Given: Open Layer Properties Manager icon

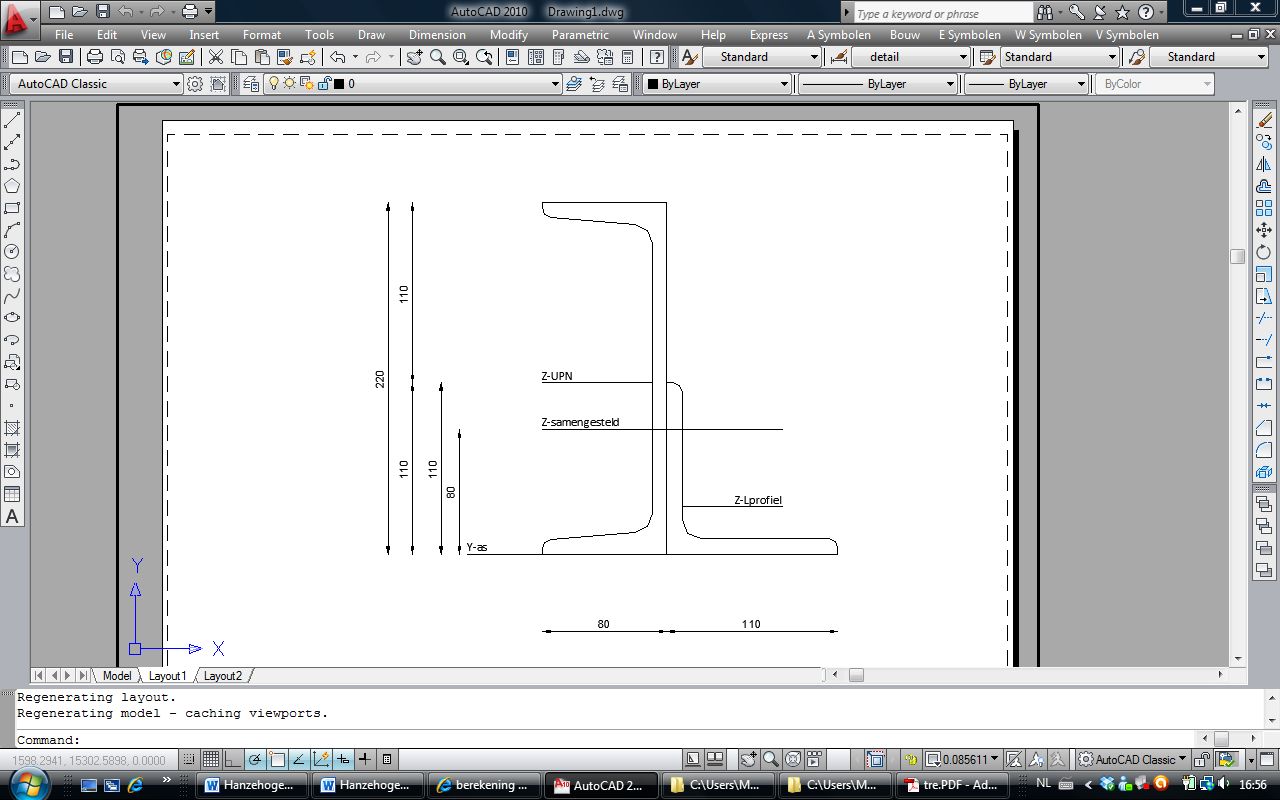Looking at the screenshot, I should click(250, 84).
